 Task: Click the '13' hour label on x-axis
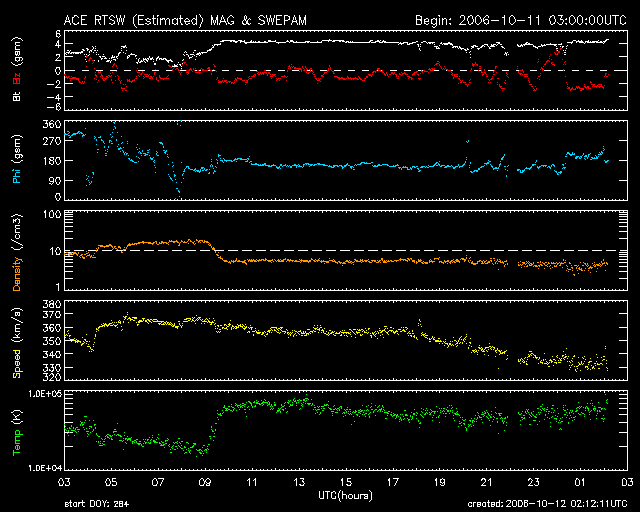pos(299,482)
